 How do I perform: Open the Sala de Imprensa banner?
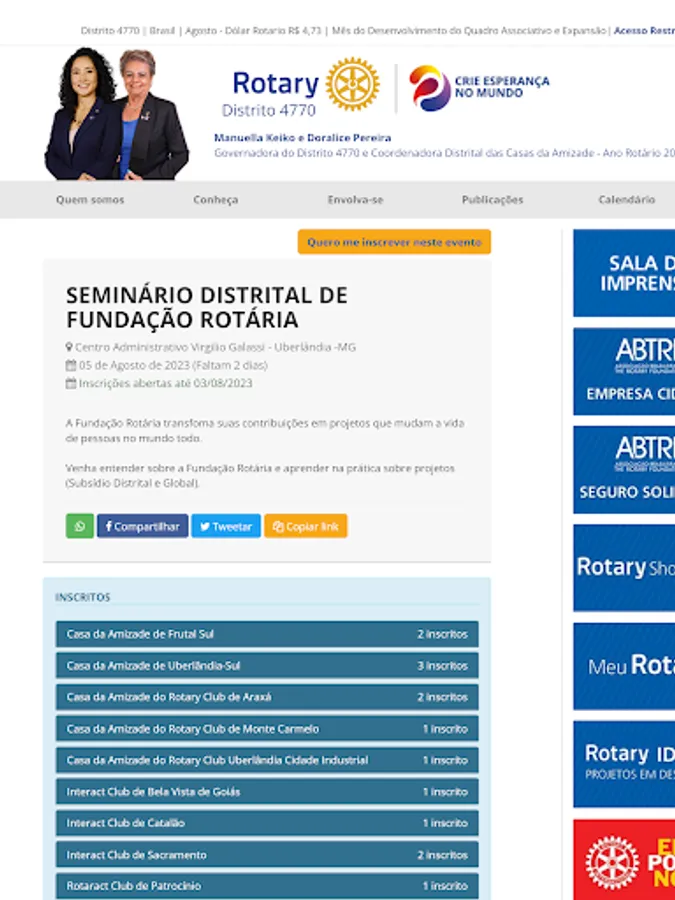point(624,273)
